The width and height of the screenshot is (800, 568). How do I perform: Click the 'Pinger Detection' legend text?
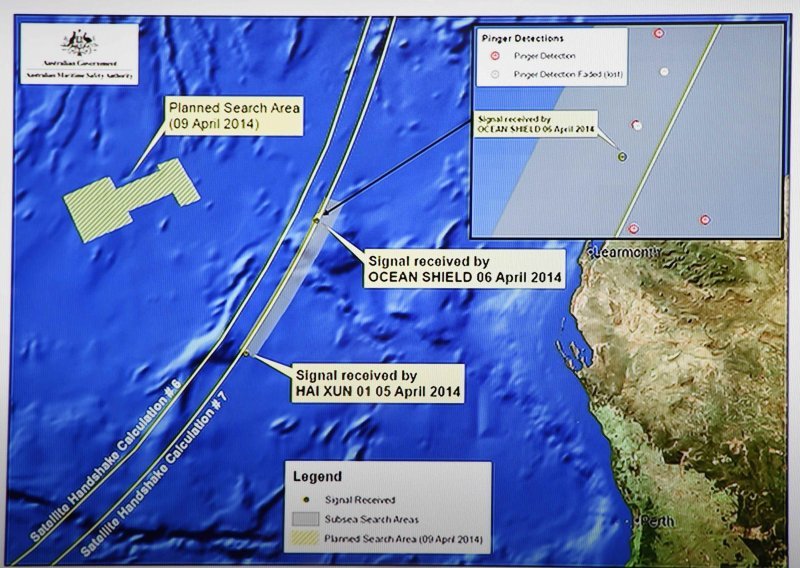(544, 56)
